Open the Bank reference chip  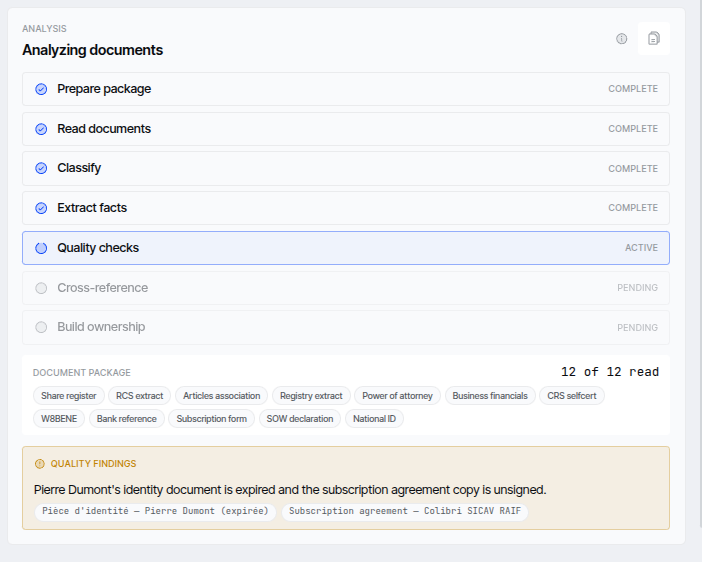click(x=127, y=419)
